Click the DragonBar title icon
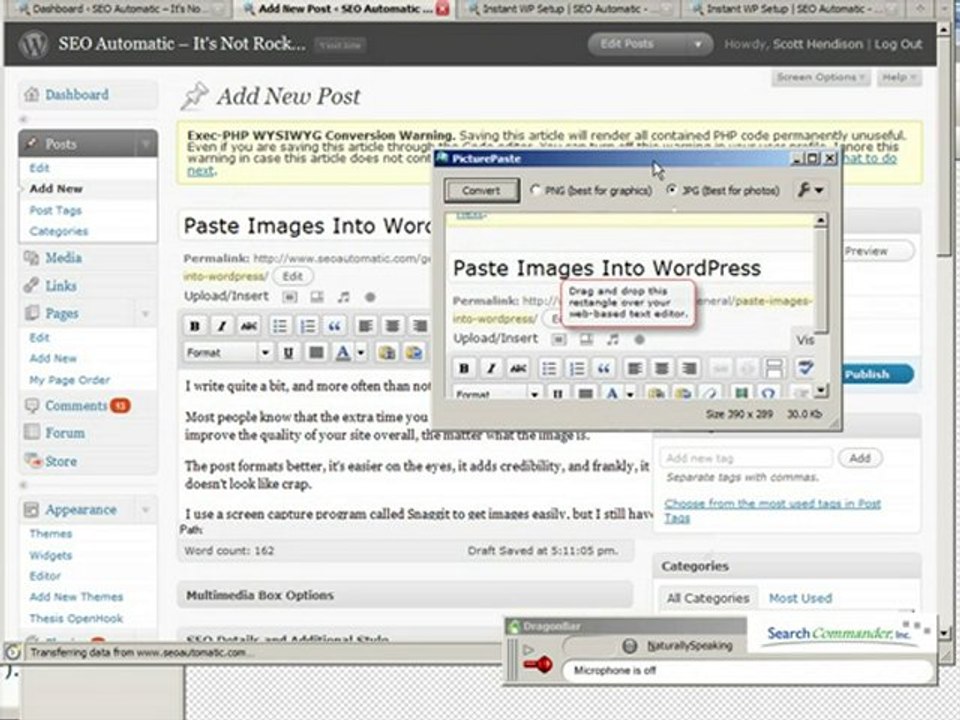This screenshot has width=960, height=720. pos(515,626)
